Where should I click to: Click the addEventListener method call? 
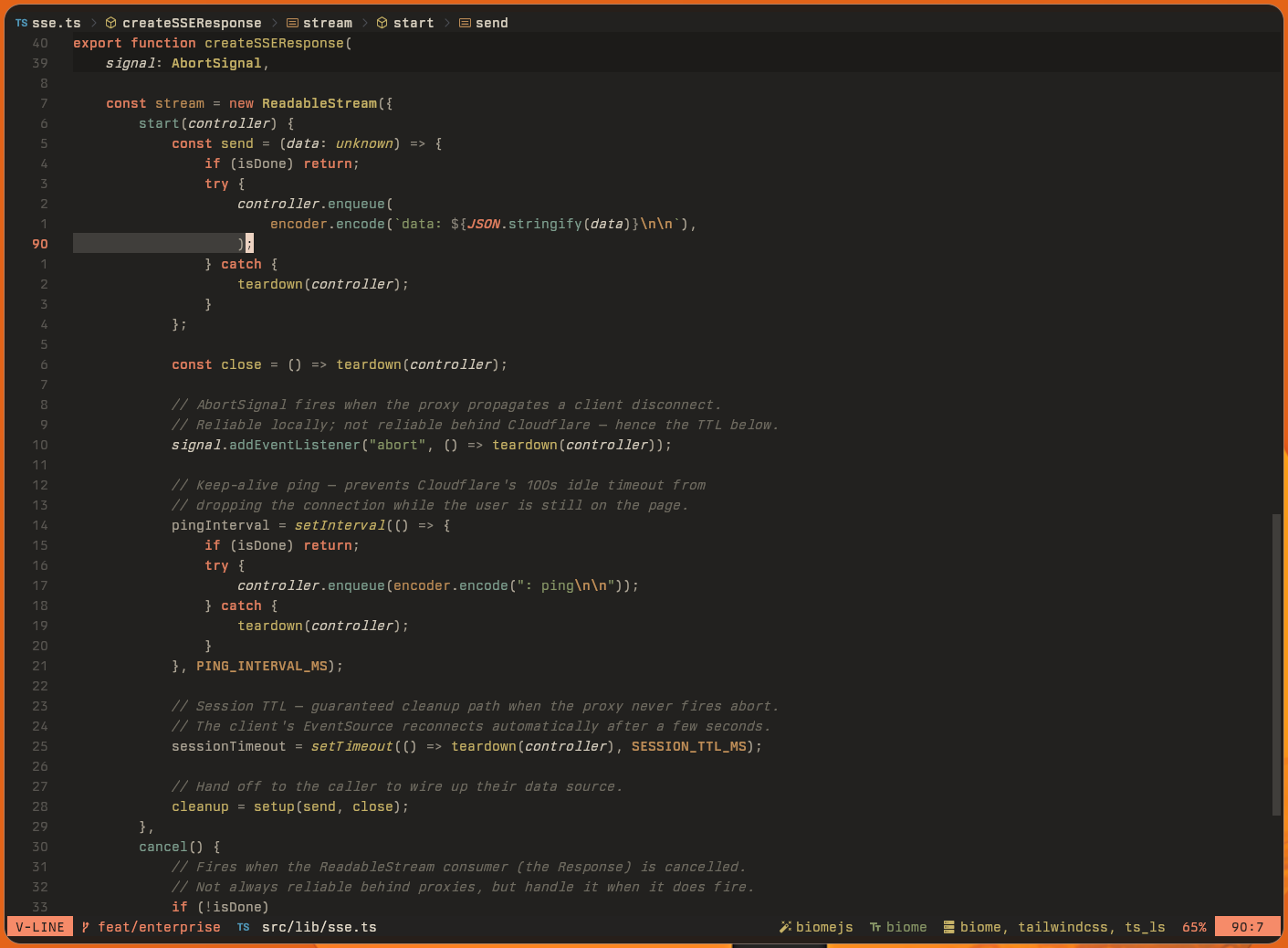pyautogui.click(x=295, y=445)
